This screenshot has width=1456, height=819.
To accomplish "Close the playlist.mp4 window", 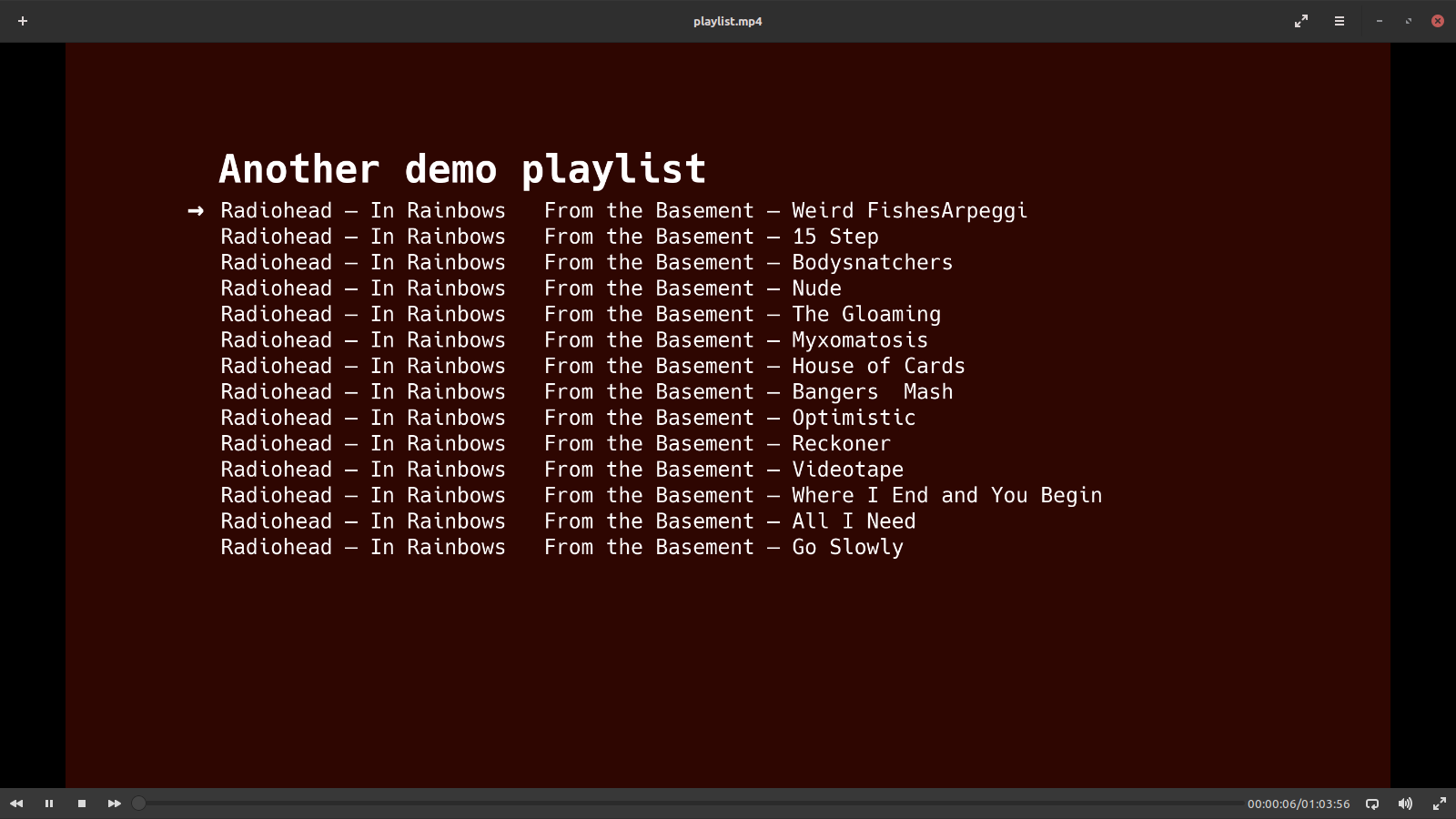I will 1438,21.
